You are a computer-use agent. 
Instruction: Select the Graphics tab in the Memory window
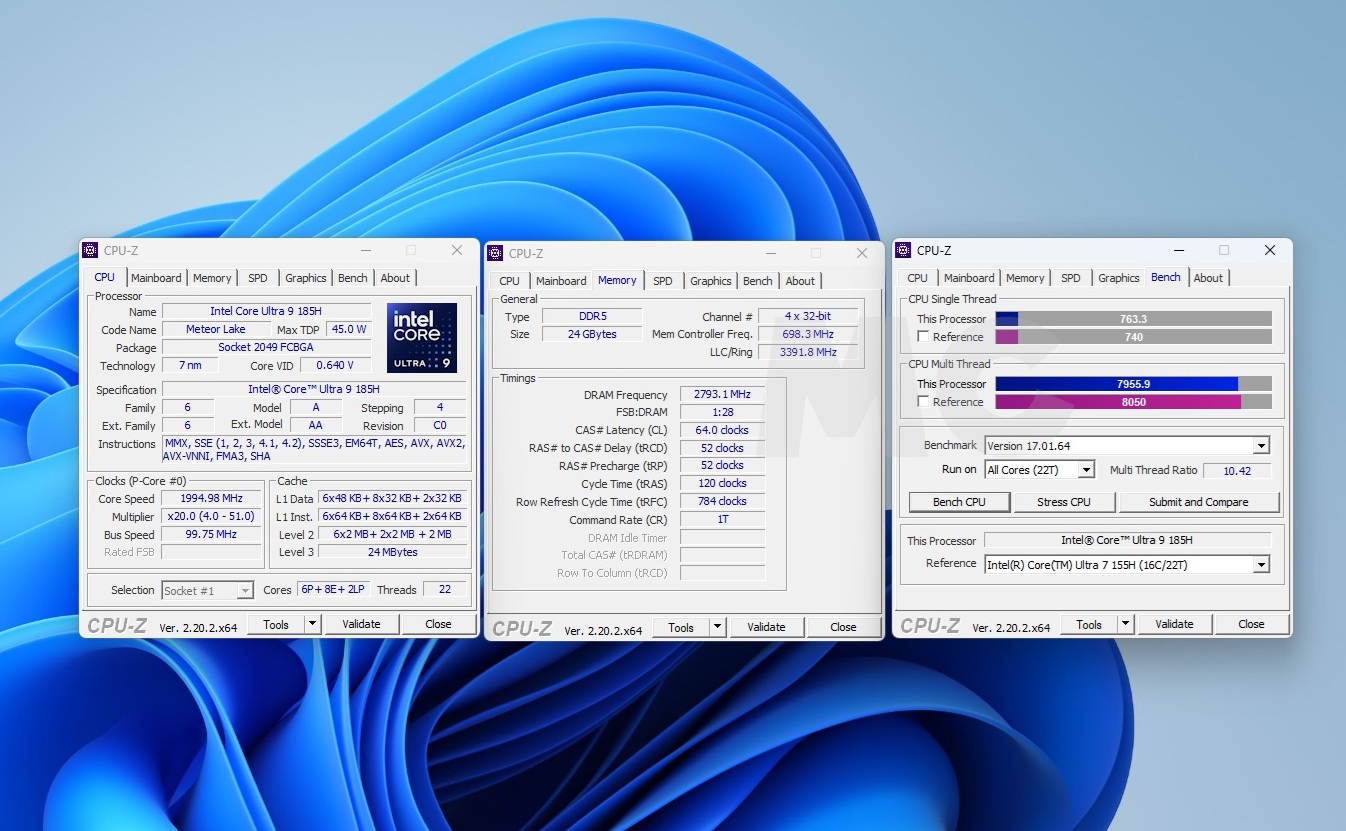click(711, 281)
